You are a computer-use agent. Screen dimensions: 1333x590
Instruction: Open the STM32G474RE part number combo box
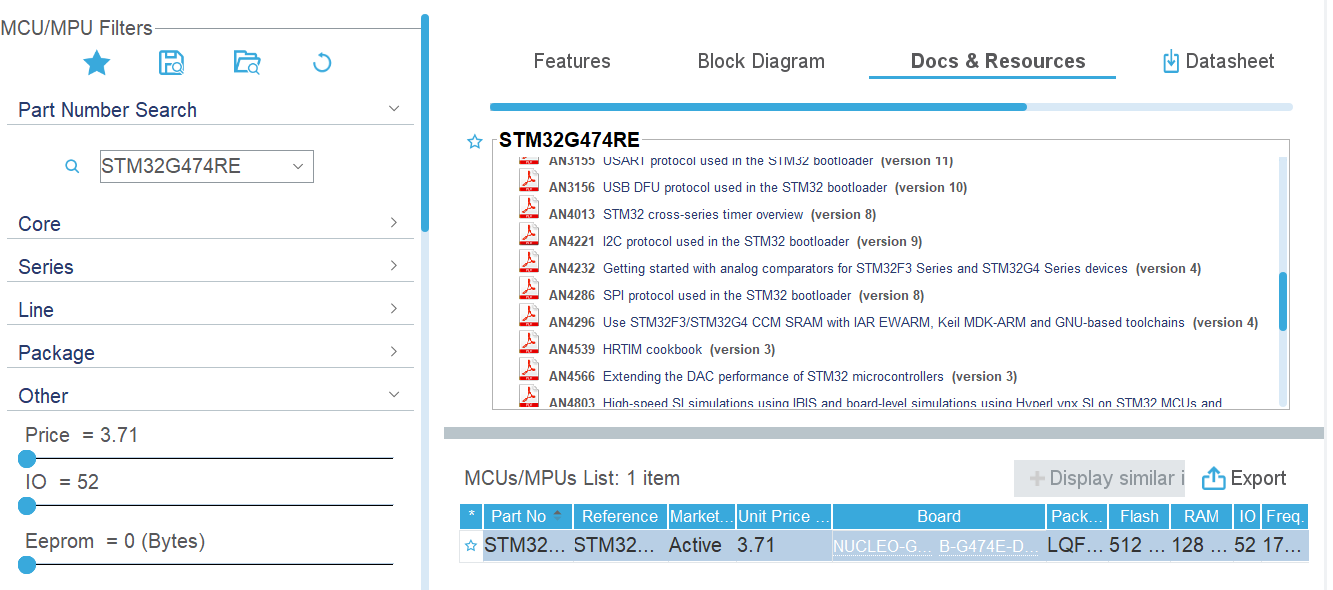(207, 167)
